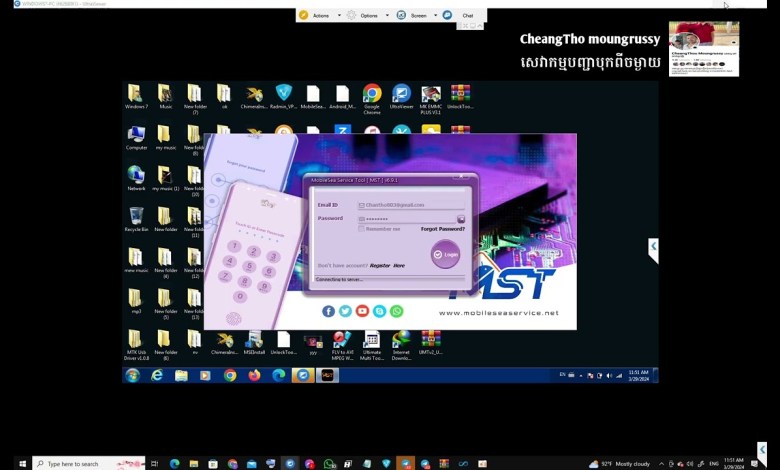Open the Recycle Bin desktop icon
The image size is (780, 470).
click(x=136, y=216)
